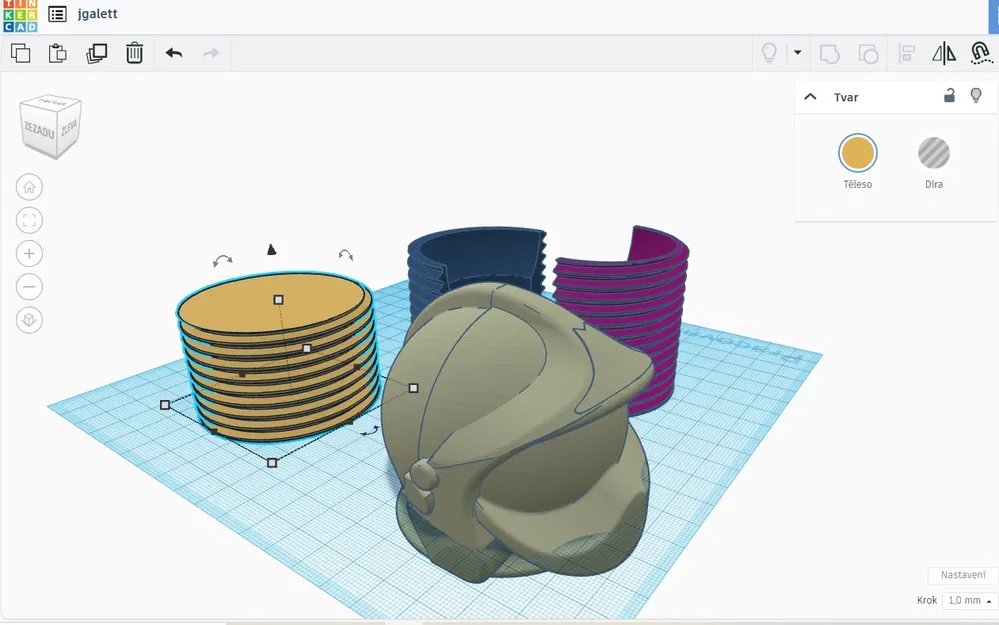Toggle perspective view cube icon
The width and height of the screenshot is (999, 625).
[x=29, y=320]
